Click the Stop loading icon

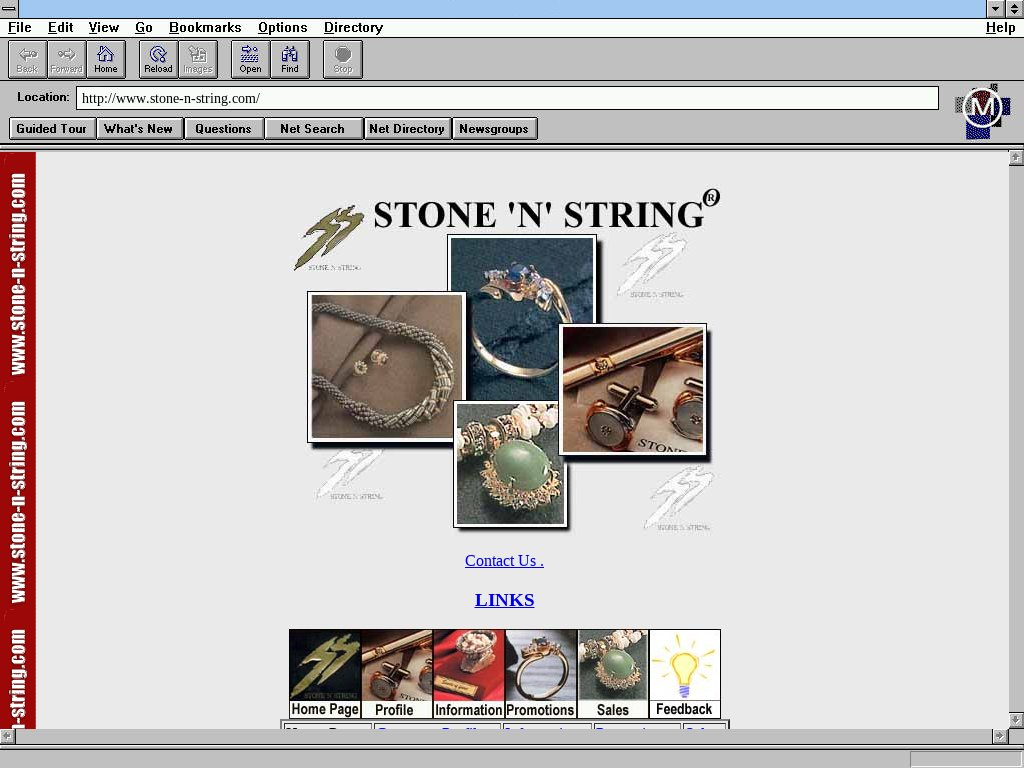[x=343, y=59]
